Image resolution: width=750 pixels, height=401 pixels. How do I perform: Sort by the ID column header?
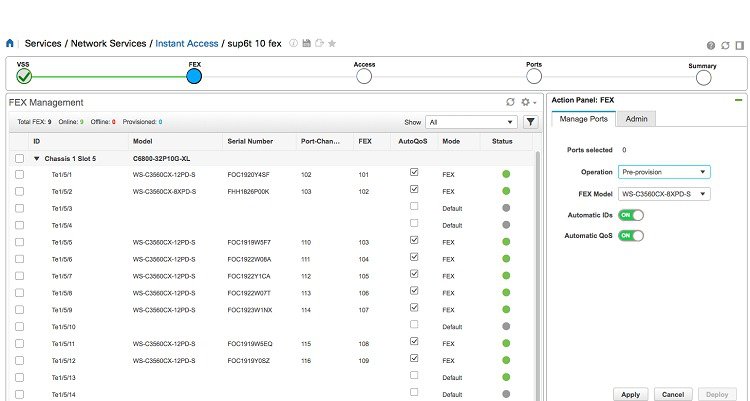(37, 141)
